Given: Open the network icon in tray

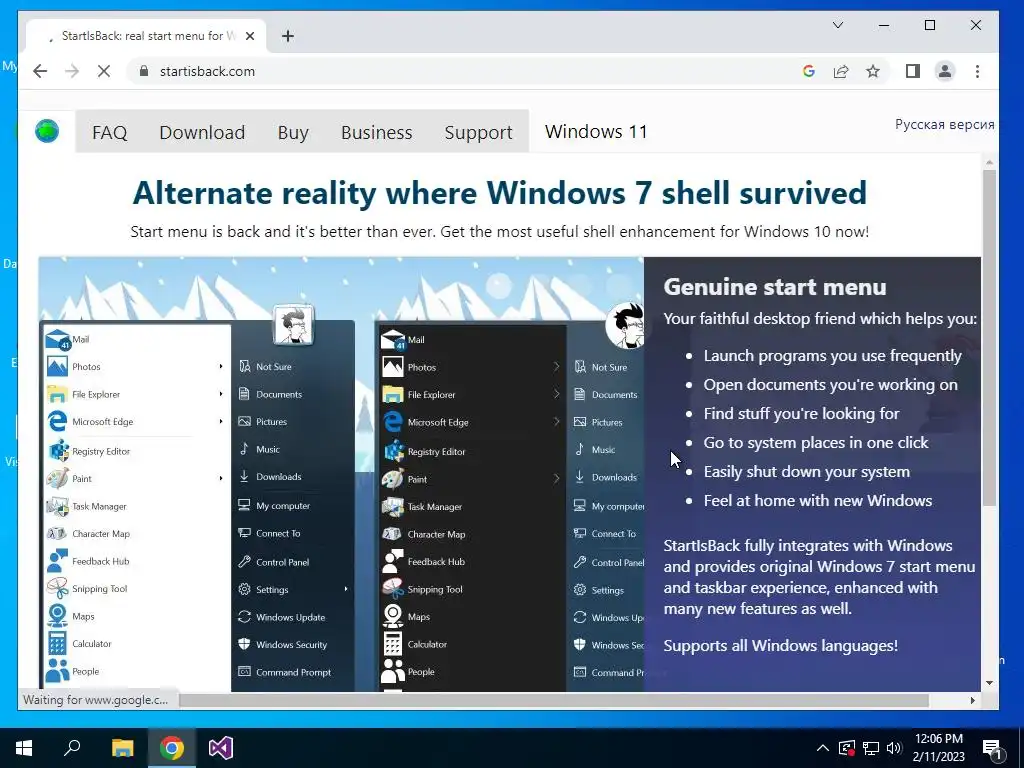Looking at the screenshot, I should (871, 748).
